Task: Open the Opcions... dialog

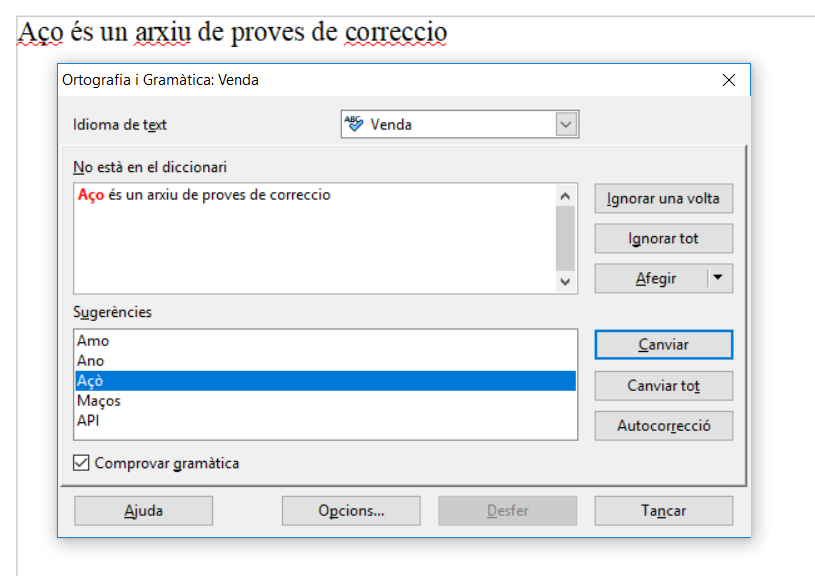Action: (351, 510)
